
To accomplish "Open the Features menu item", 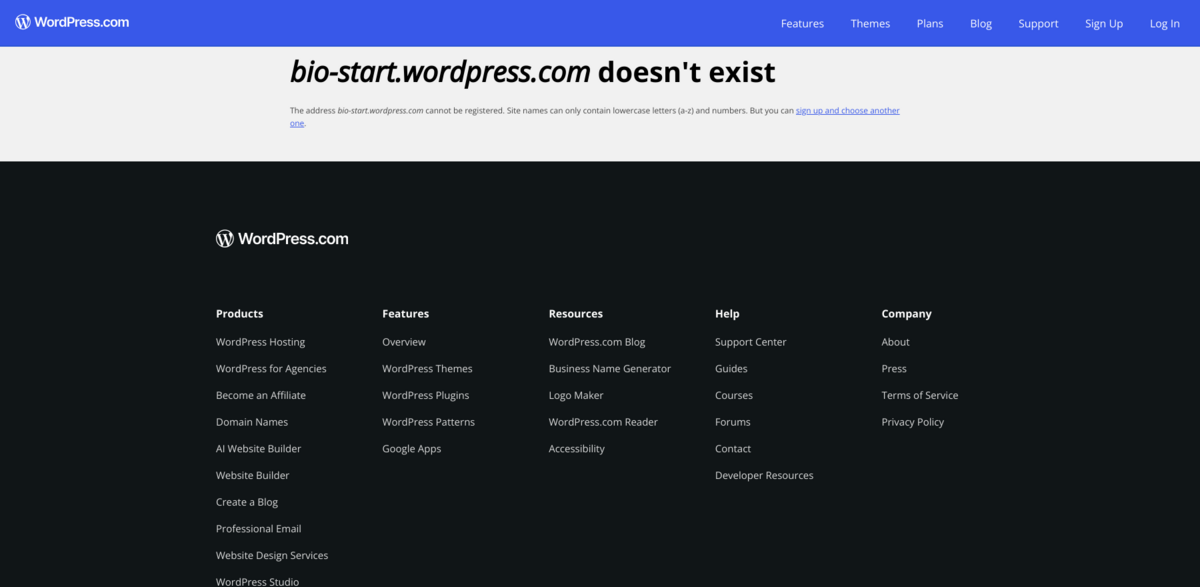I will (802, 23).
